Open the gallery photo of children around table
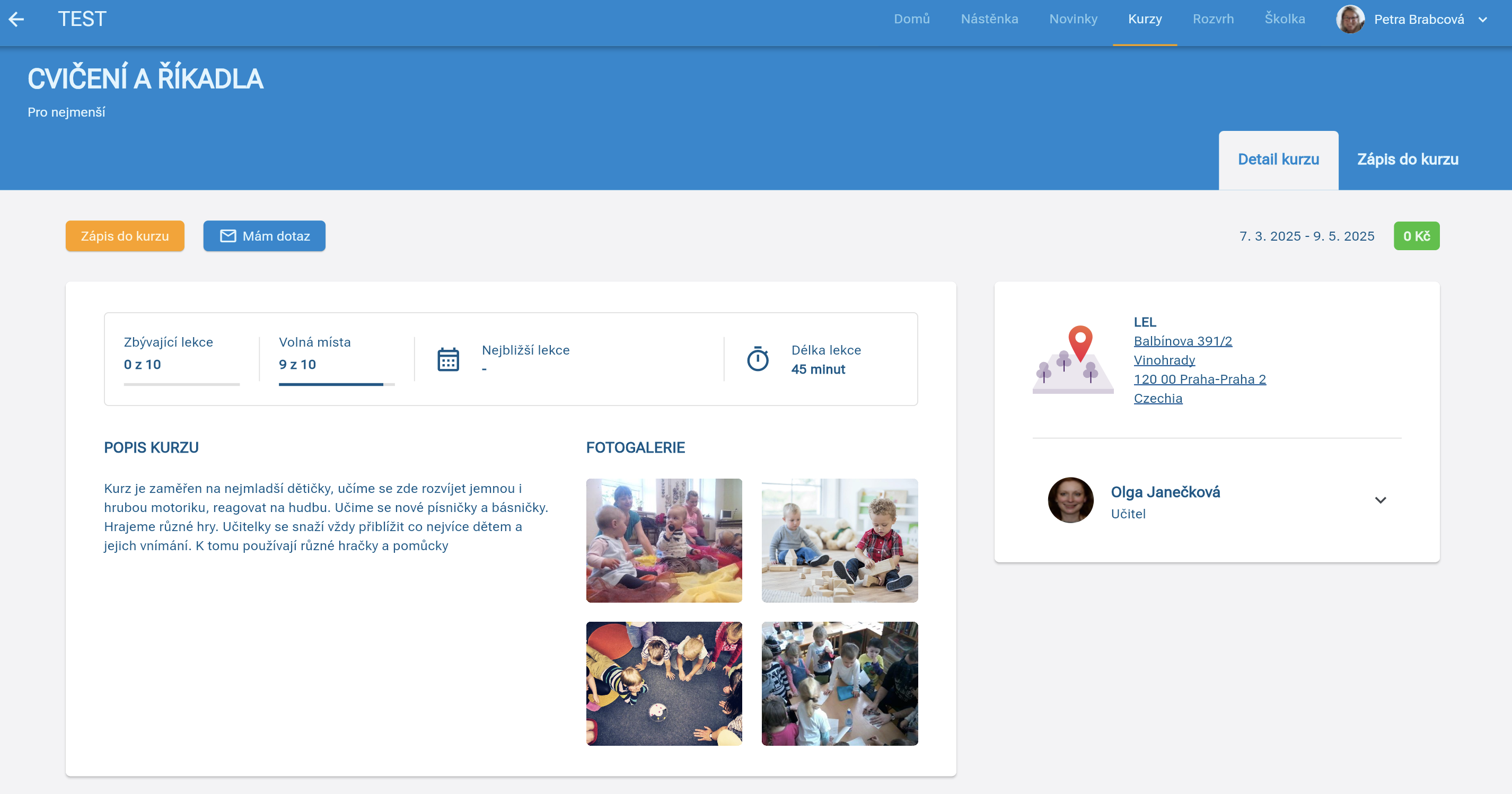This screenshot has width=1512, height=794. (x=839, y=684)
